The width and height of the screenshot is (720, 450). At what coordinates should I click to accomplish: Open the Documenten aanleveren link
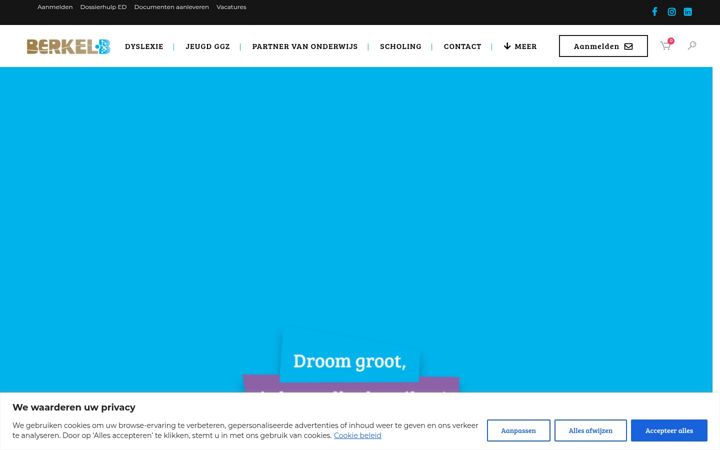[x=171, y=7]
